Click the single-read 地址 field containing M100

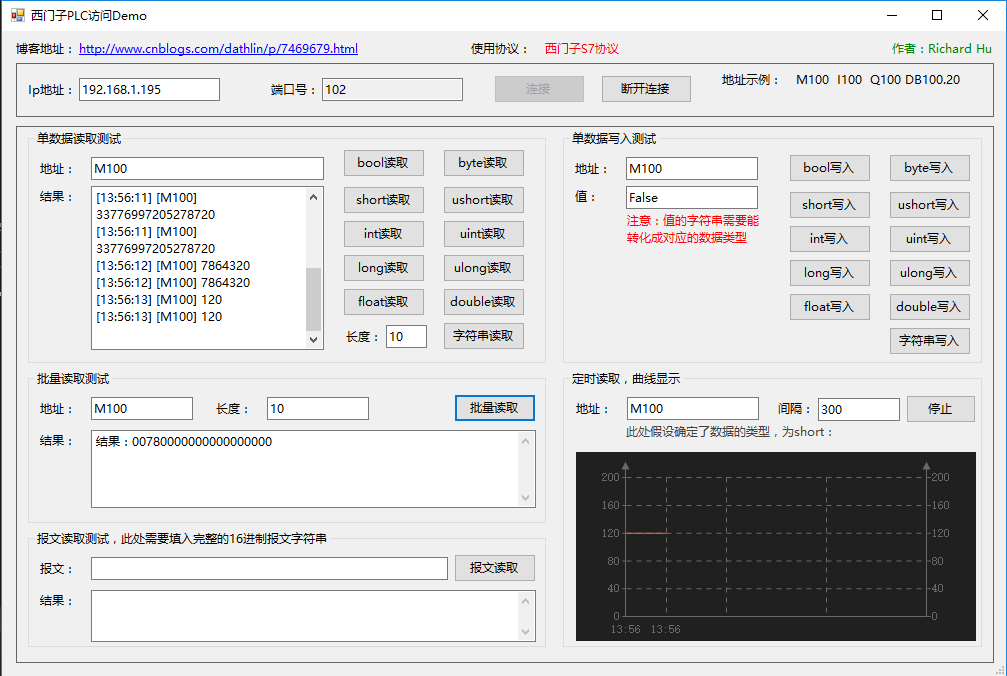coord(207,169)
